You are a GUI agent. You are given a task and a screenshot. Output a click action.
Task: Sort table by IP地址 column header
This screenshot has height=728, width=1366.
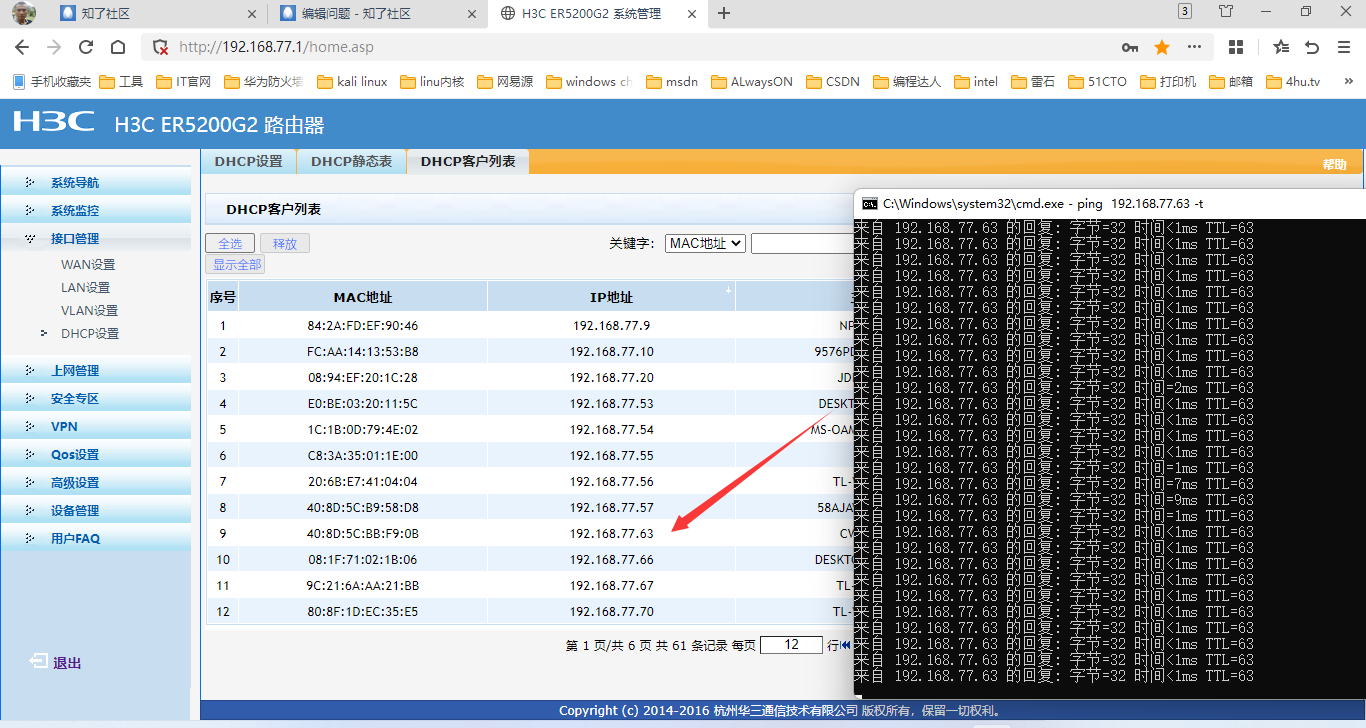pos(611,297)
